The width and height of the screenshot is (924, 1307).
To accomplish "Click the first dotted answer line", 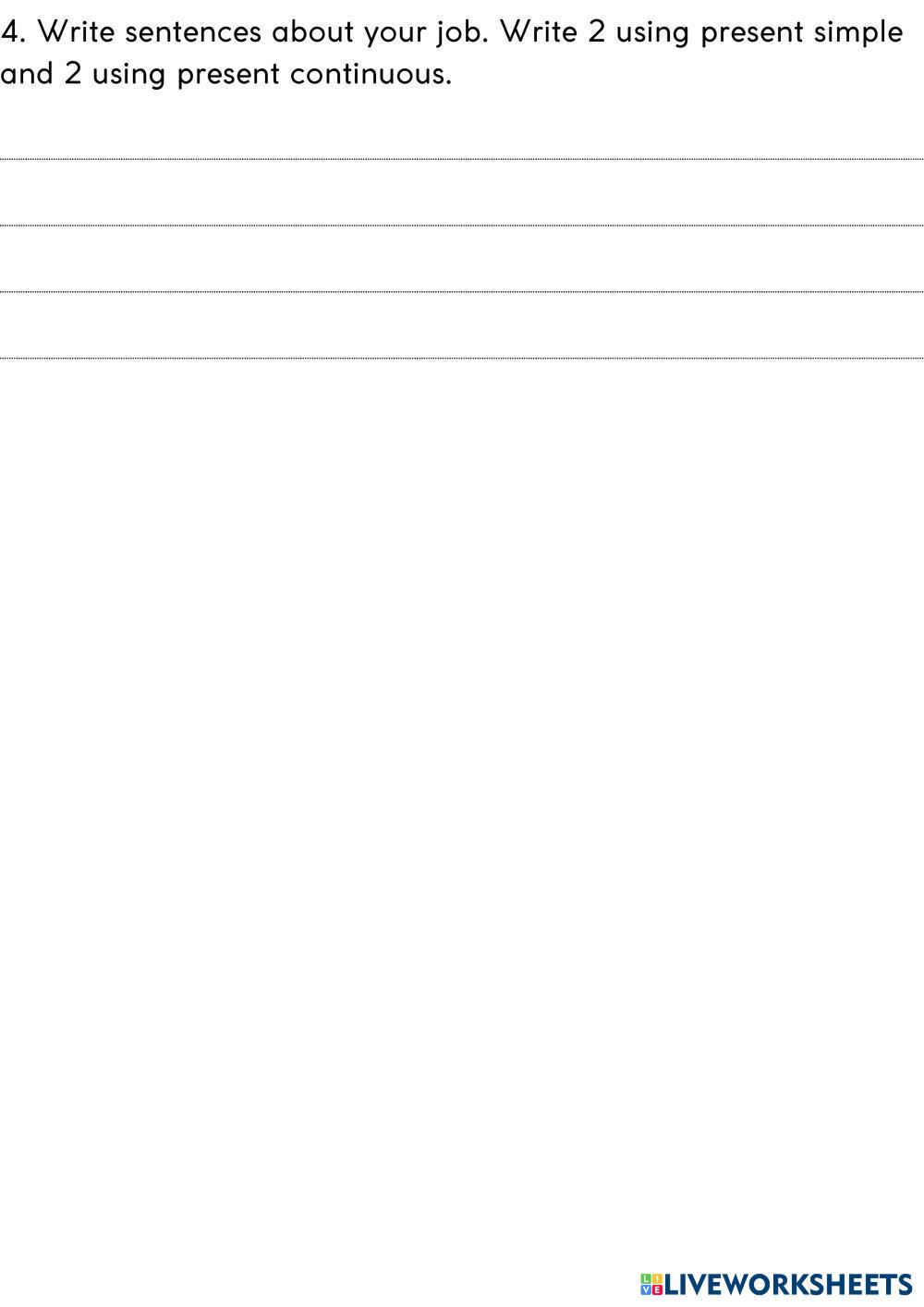I will pyautogui.click(x=462, y=159).
